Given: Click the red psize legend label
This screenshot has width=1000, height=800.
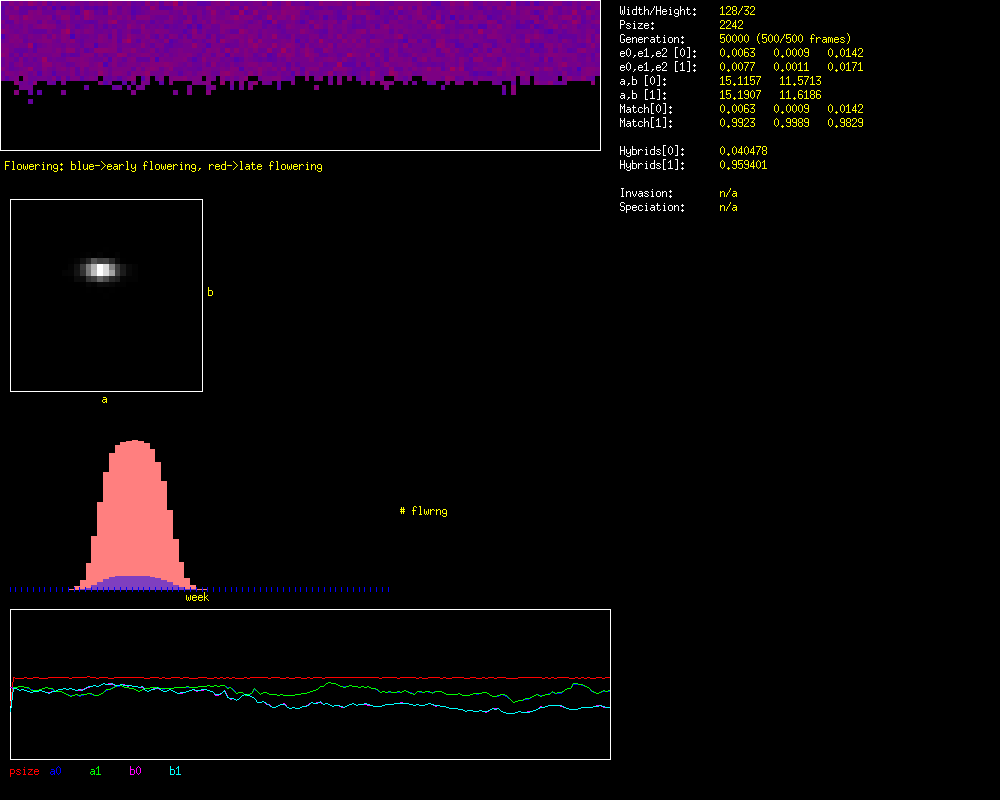Looking at the screenshot, I should pyautogui.click(x=24, y=771).
